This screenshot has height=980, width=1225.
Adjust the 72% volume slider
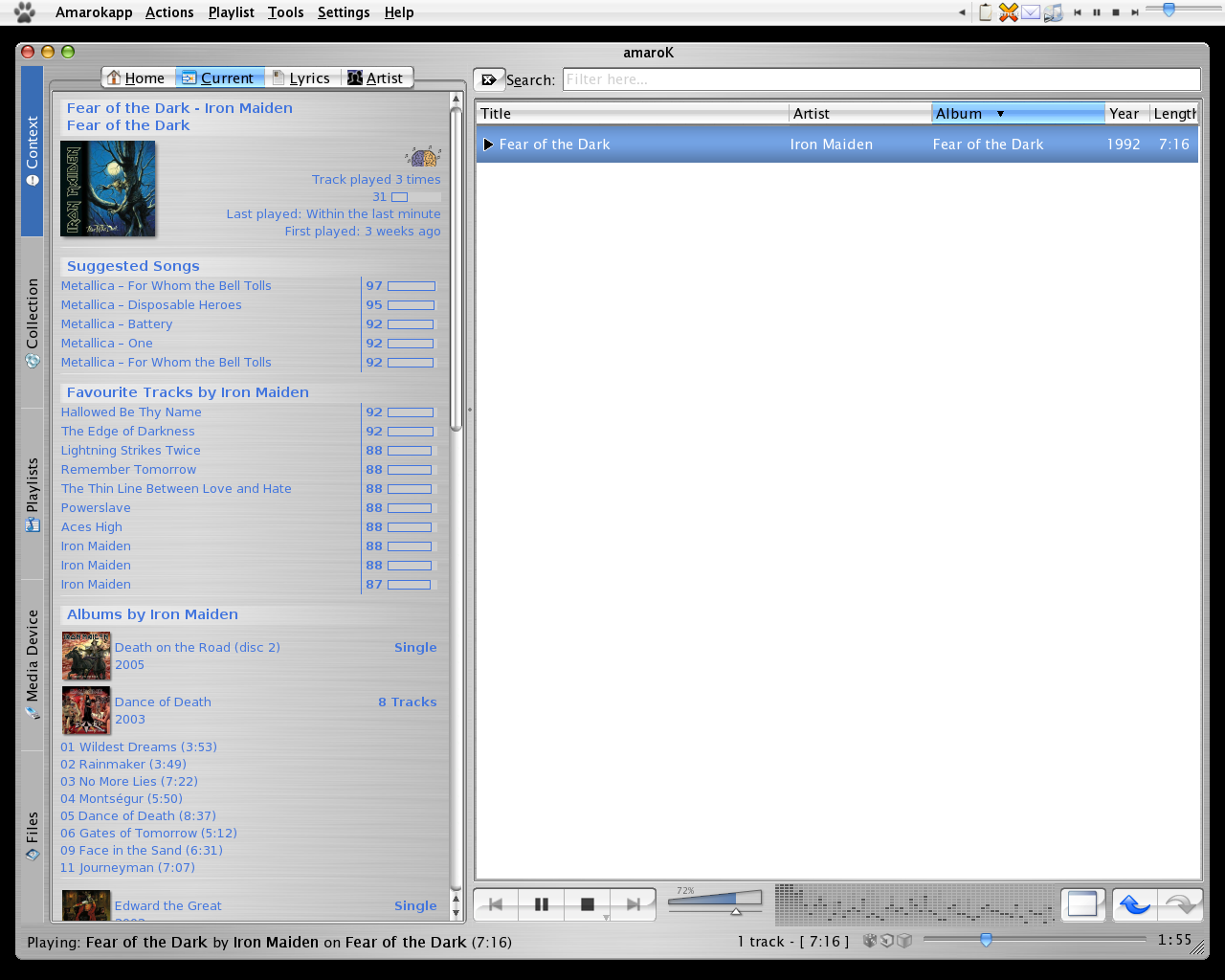point(715,902)
